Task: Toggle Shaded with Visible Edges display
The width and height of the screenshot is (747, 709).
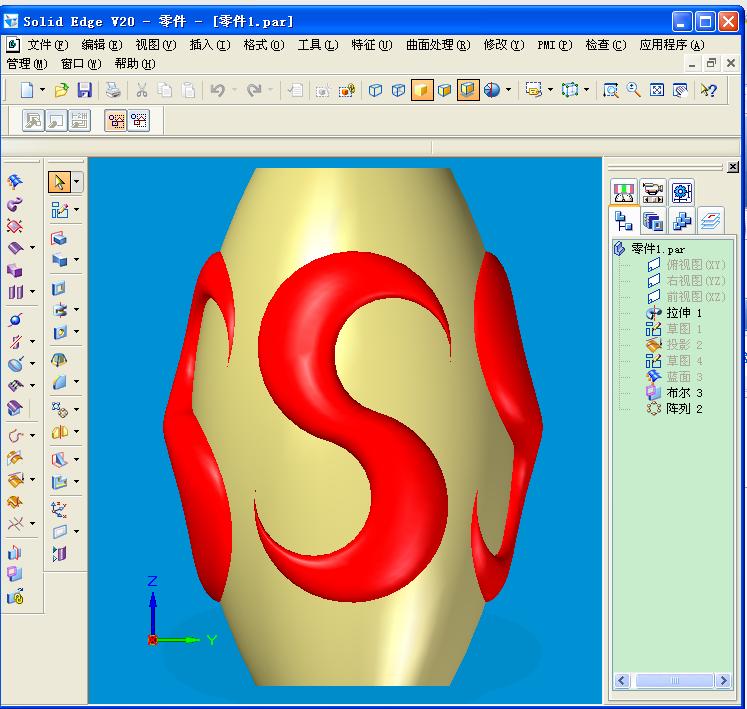Action: [444, 90]
